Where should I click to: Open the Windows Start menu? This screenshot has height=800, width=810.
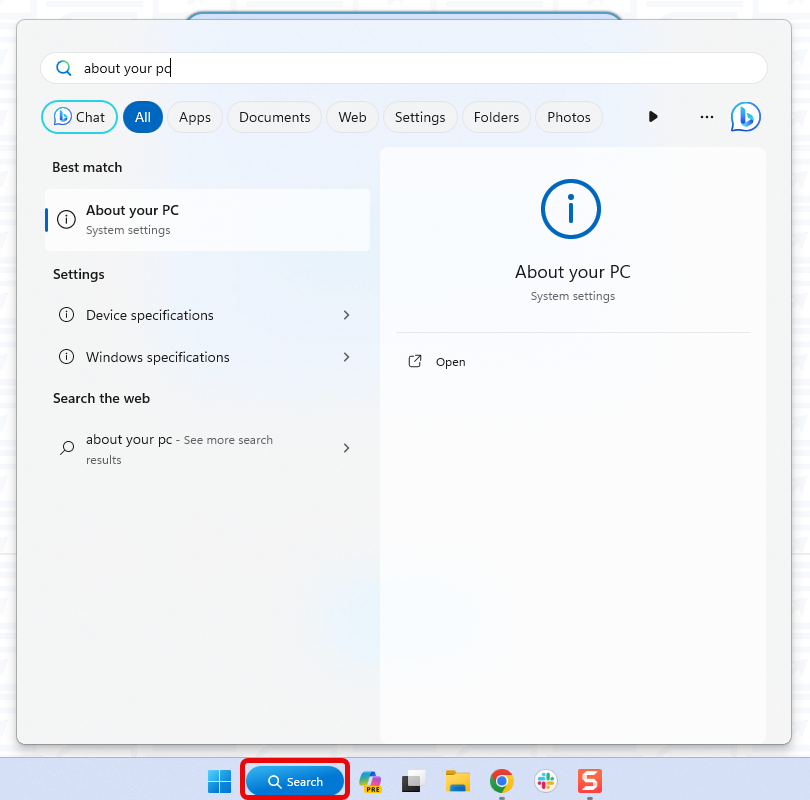[219, 781]
